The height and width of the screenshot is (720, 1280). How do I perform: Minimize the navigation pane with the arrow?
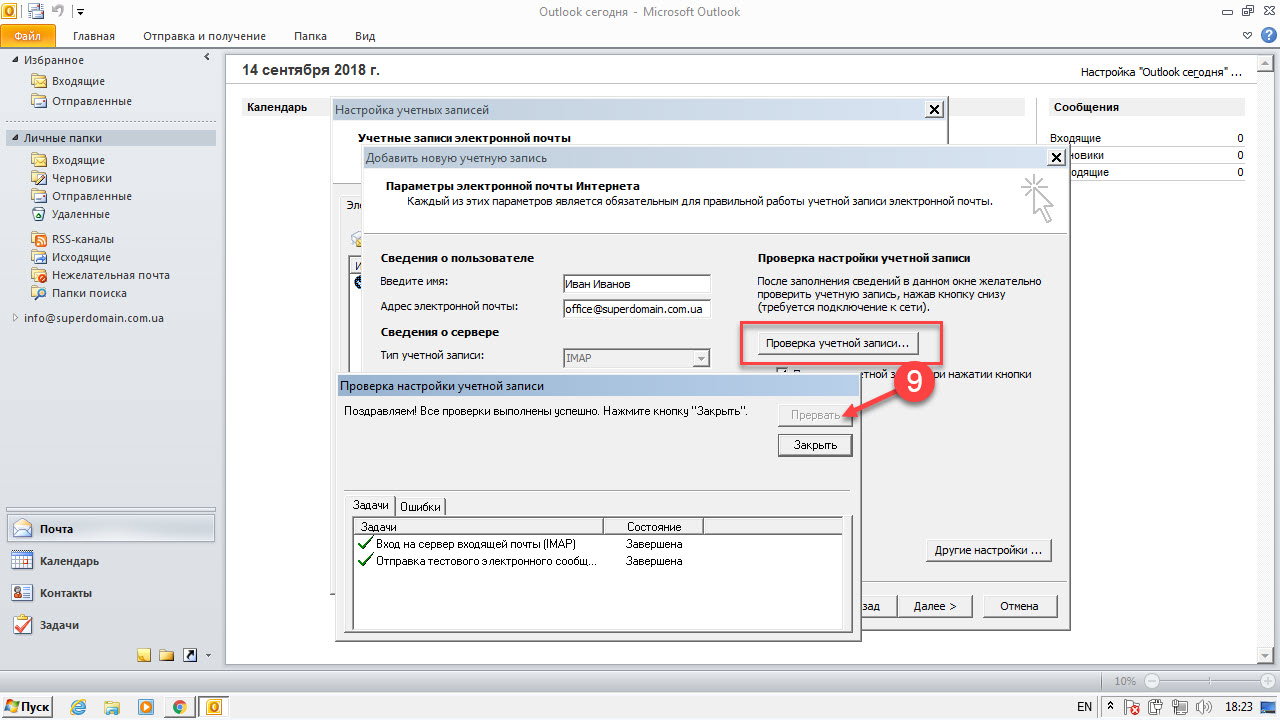[206, 58]
